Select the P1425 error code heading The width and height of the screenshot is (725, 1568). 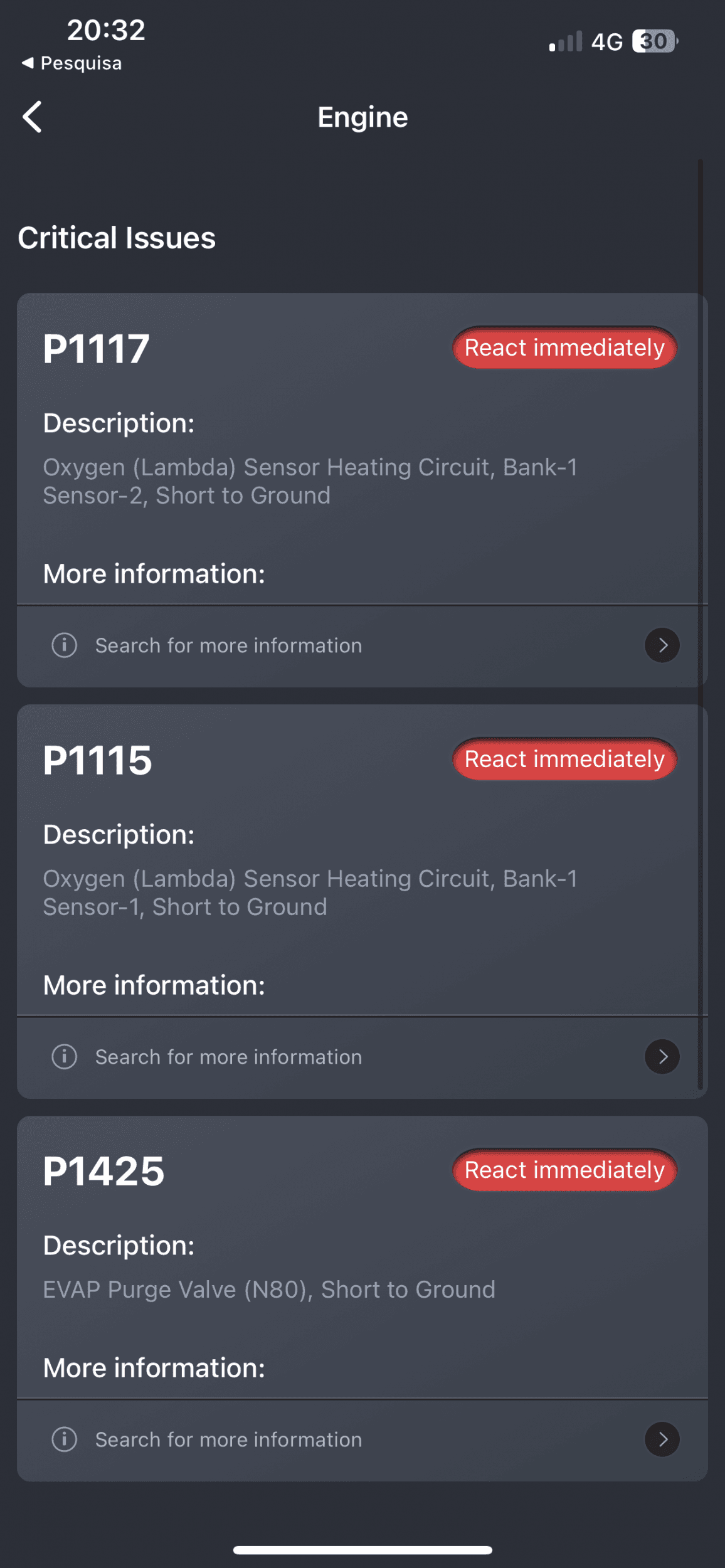coord(103,1172)
